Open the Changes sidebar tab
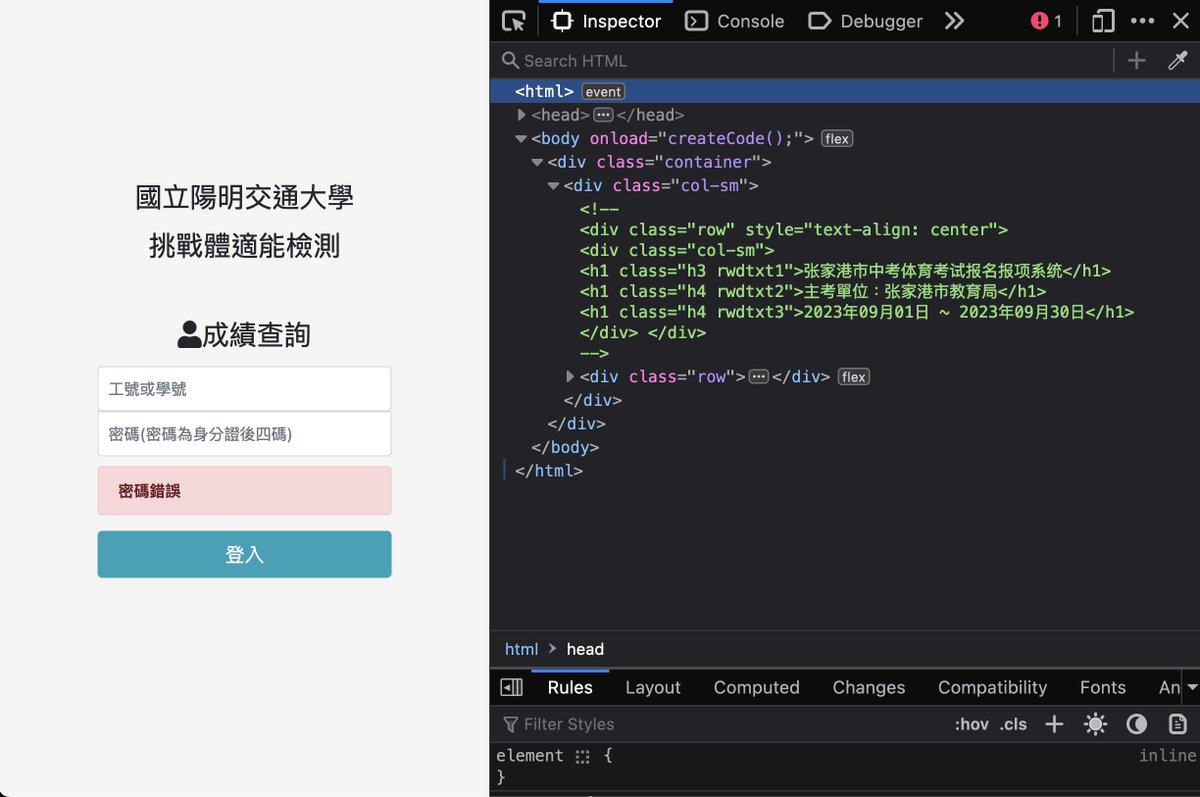 point(869,687)
